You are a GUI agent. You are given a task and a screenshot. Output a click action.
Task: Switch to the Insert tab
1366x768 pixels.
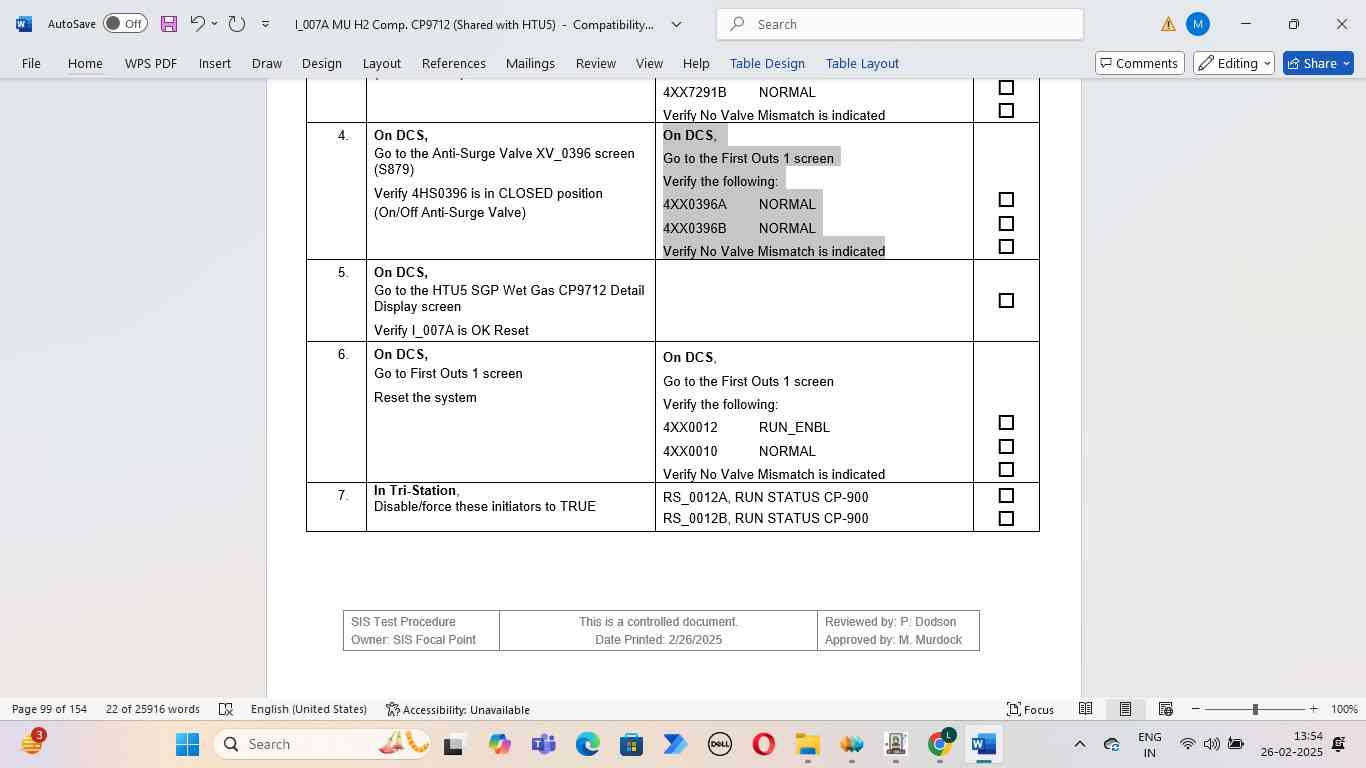point(215,63)
